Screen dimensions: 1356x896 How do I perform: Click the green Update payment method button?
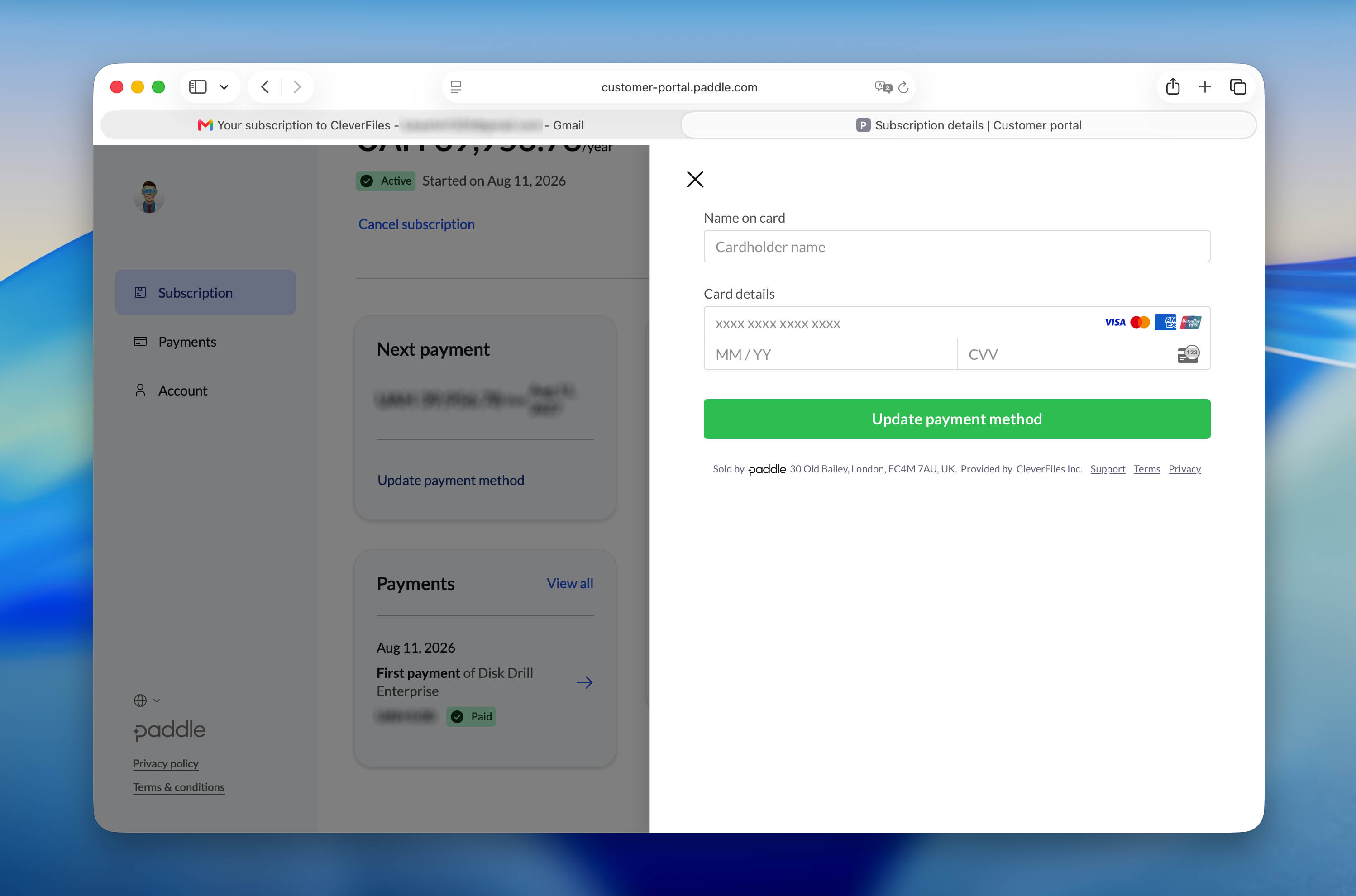[956, 419]
